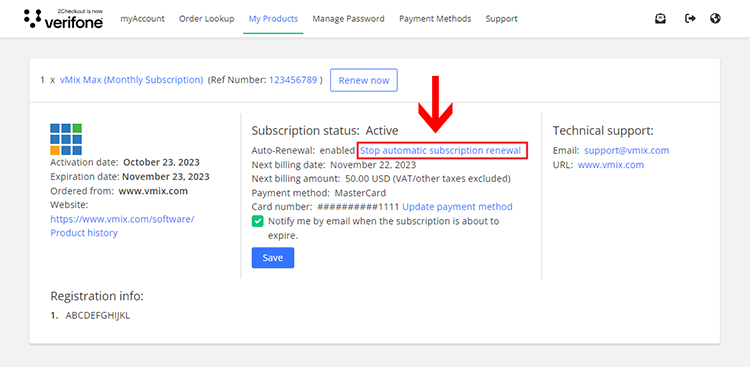Click reference number 123456789
Viewport: 750px width, 367px height.
point(293,80)
